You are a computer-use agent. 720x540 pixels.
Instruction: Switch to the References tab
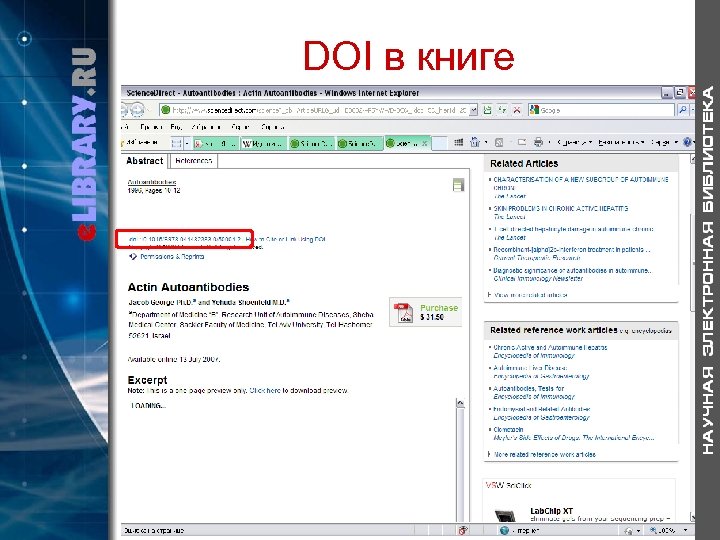[193, 161]
